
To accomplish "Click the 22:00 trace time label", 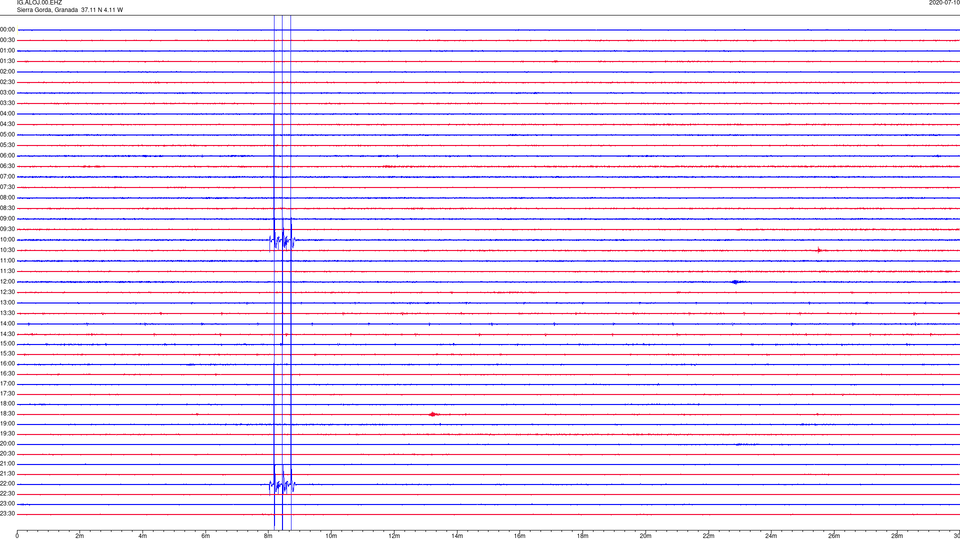I will [x=7, y=484].
